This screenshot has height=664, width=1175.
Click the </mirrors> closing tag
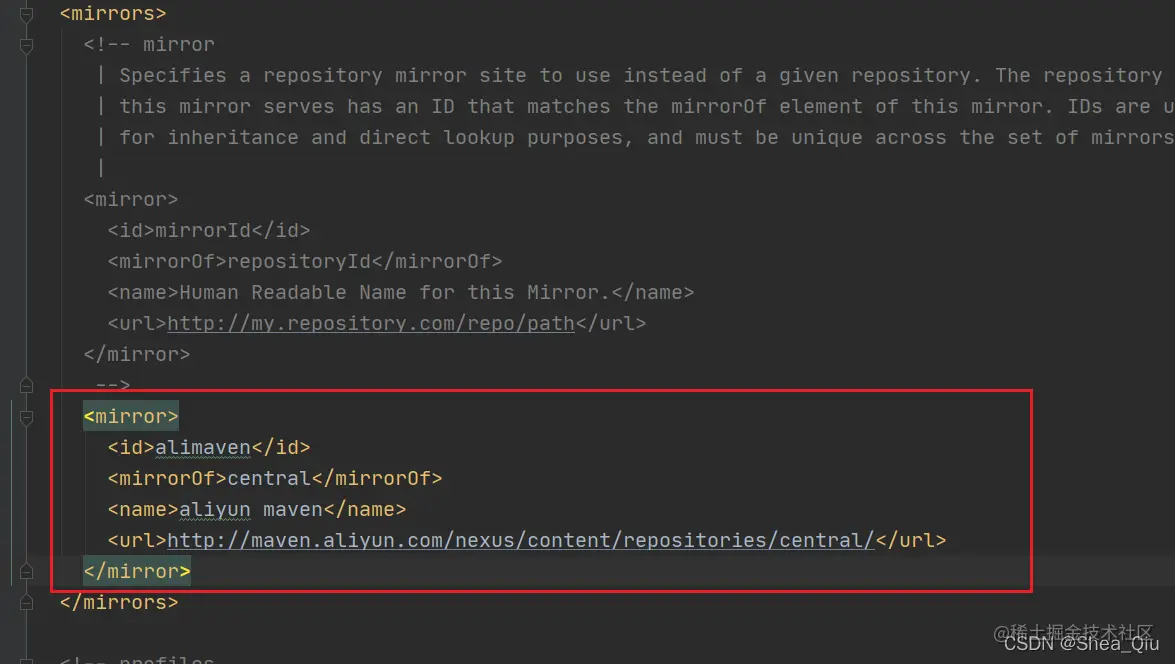pos(119,603)
